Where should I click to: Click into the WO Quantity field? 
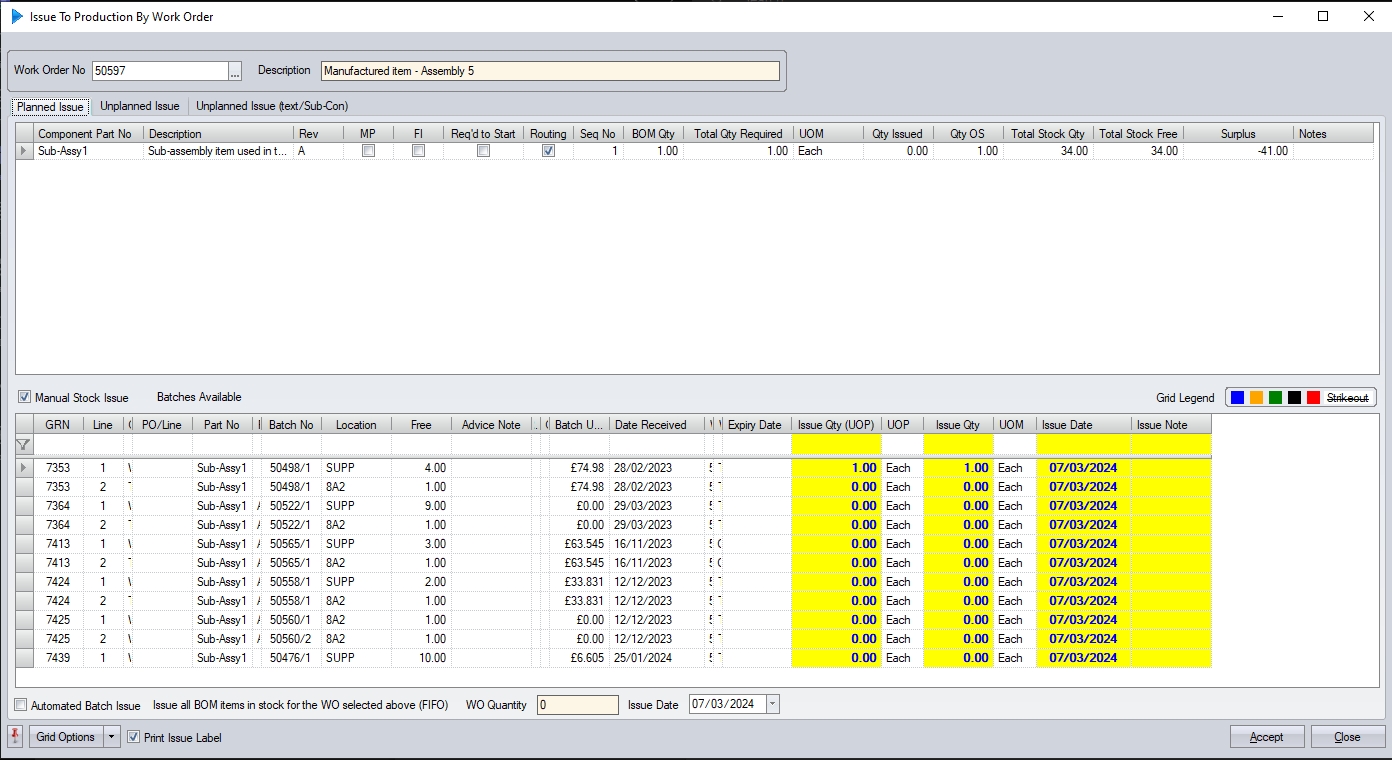[x=577, y=705]
